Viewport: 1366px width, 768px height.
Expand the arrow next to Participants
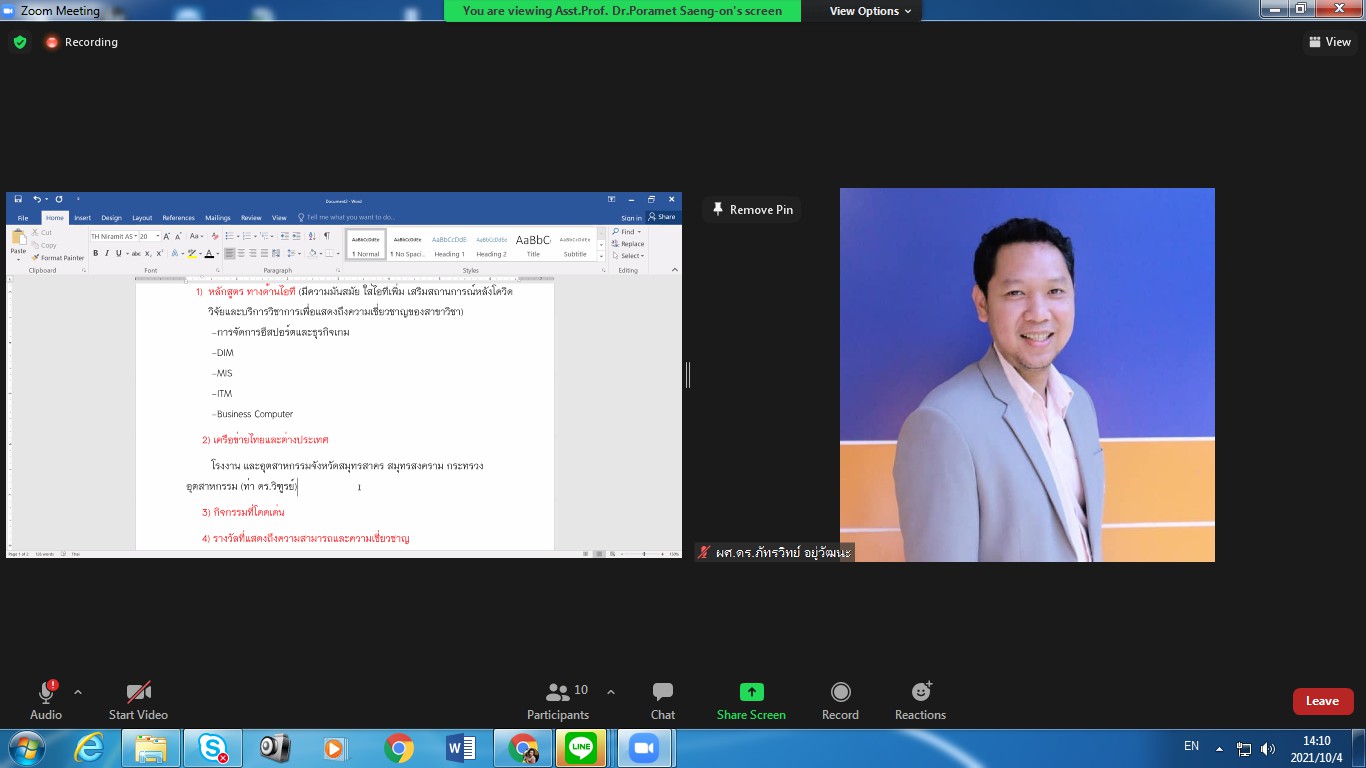pyautogui.click(x=611, y=692)
